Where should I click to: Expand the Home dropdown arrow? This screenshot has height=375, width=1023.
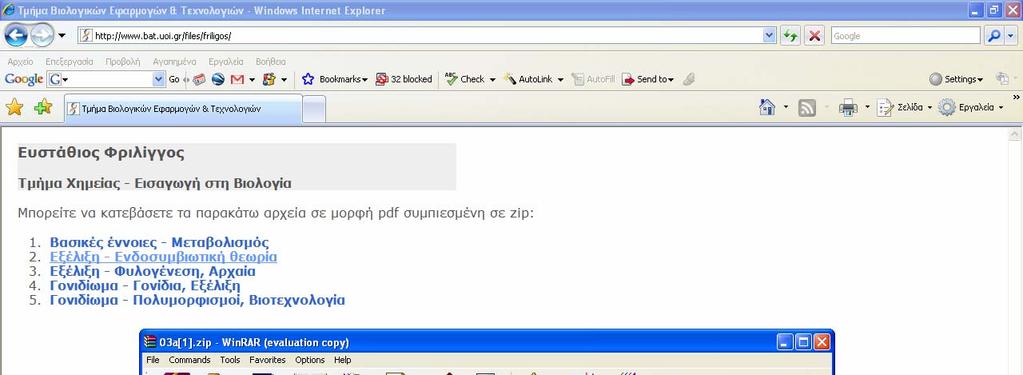786,107
